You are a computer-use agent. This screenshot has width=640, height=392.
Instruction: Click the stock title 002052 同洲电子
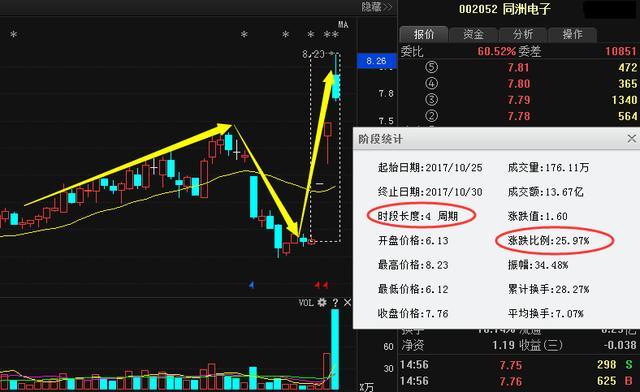click(x=504, y=9)
